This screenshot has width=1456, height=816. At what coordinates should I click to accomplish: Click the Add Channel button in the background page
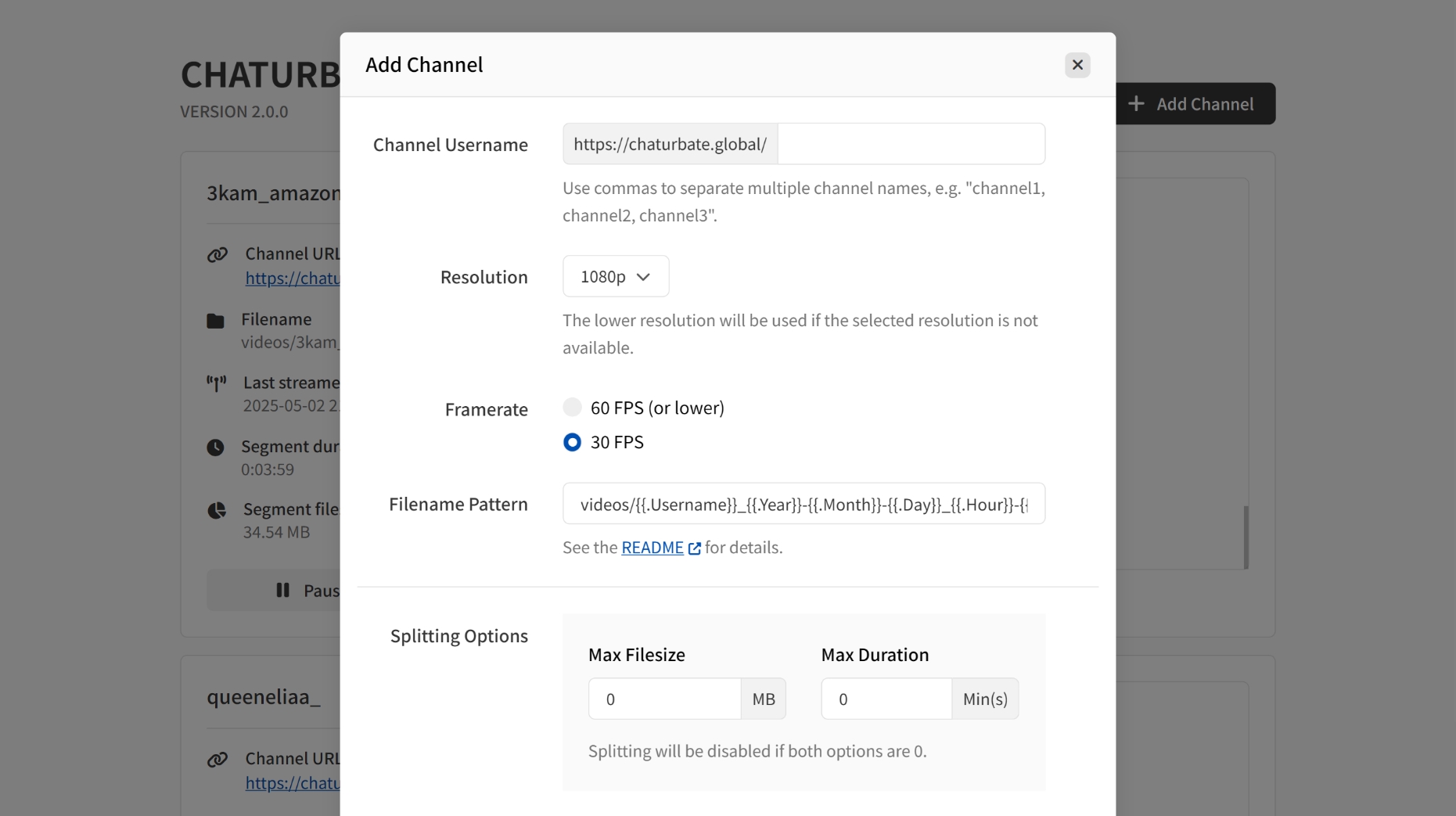pyautogui.click(x=1195, y=104)
